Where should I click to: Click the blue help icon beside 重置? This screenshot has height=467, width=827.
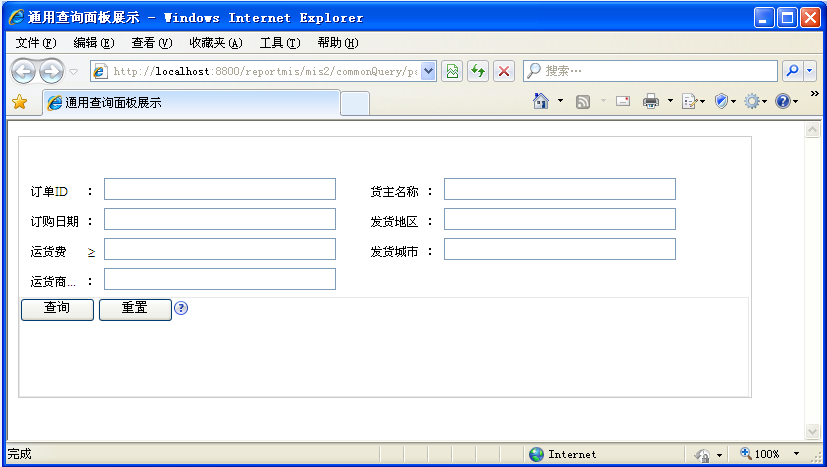click(181, 308)
